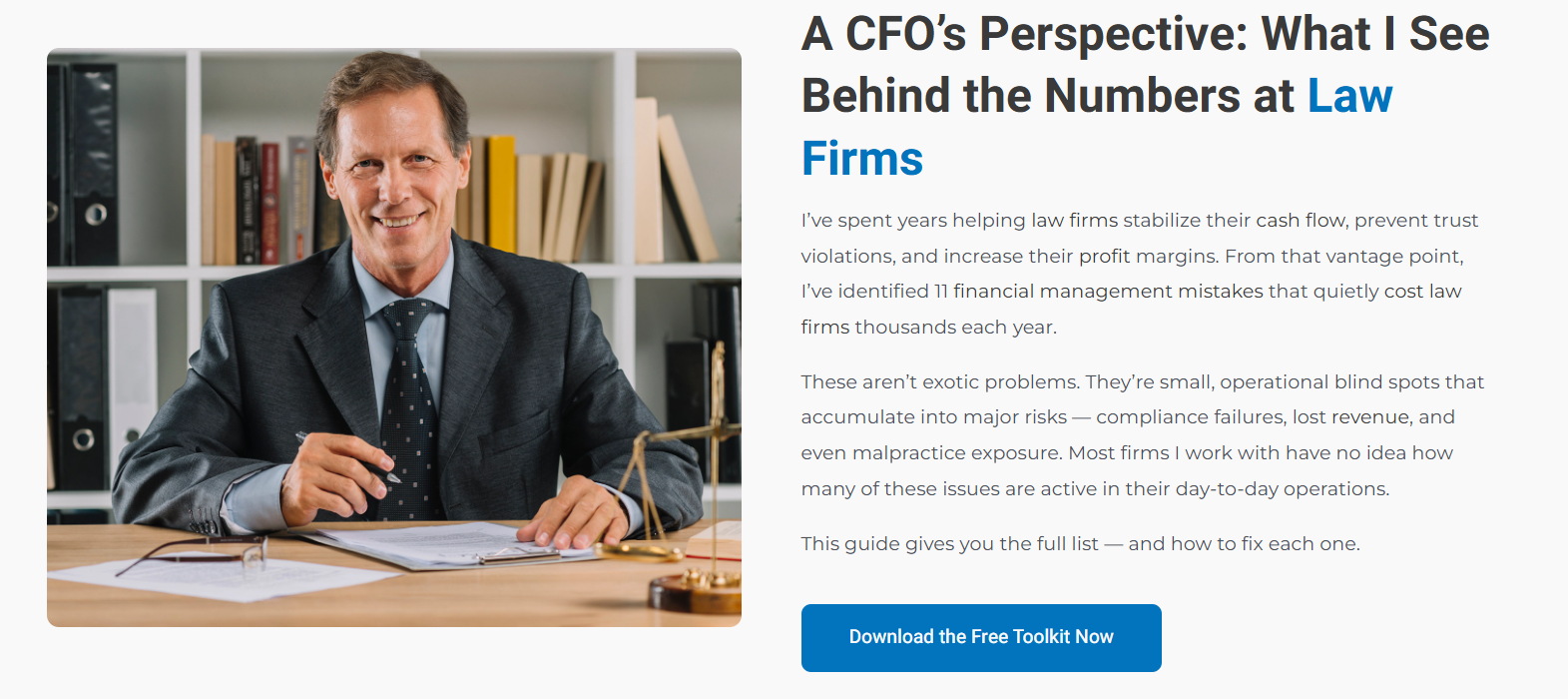Click the "firms thousands each year." line
Screen dimensions: 1568x699
pos(928,328)
